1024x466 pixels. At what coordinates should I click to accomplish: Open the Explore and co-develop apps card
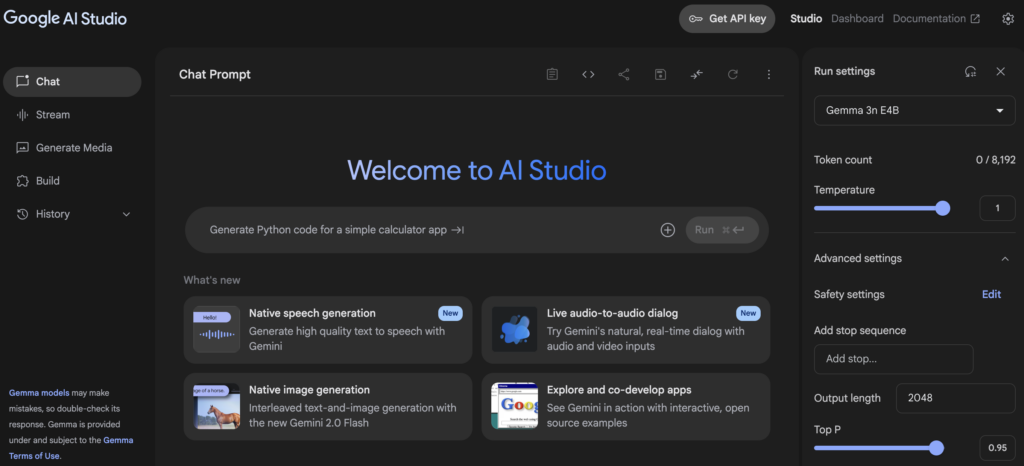click(x=626, y=407)
